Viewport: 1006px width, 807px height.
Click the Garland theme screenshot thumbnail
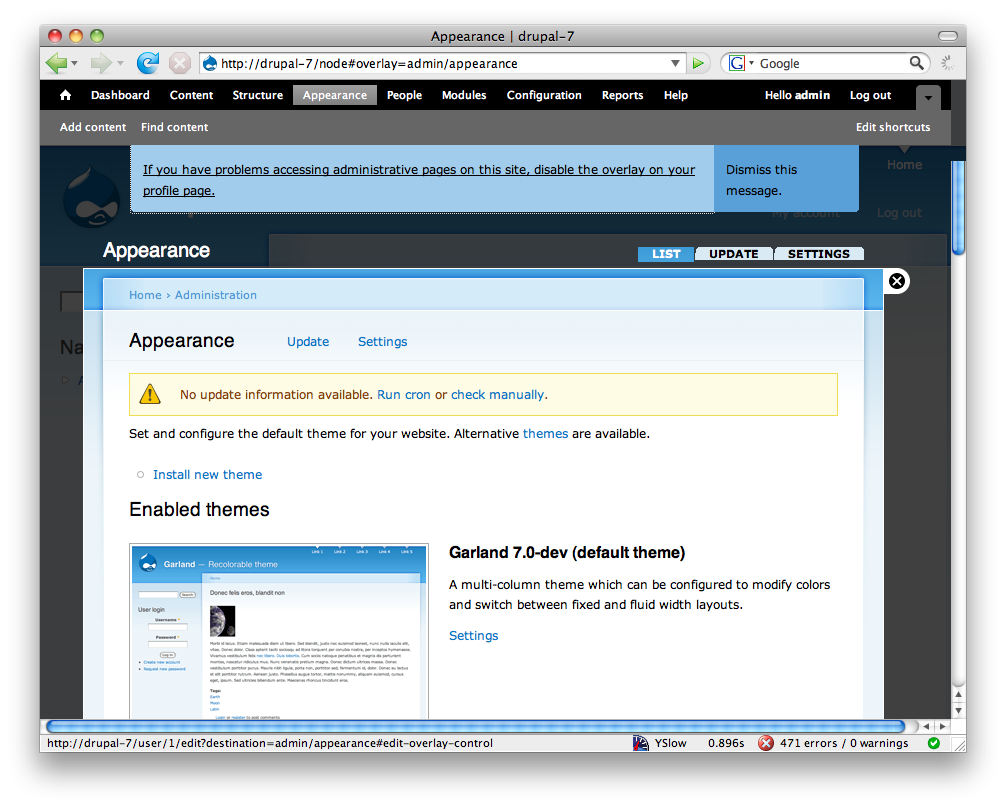tap(279, 630)
